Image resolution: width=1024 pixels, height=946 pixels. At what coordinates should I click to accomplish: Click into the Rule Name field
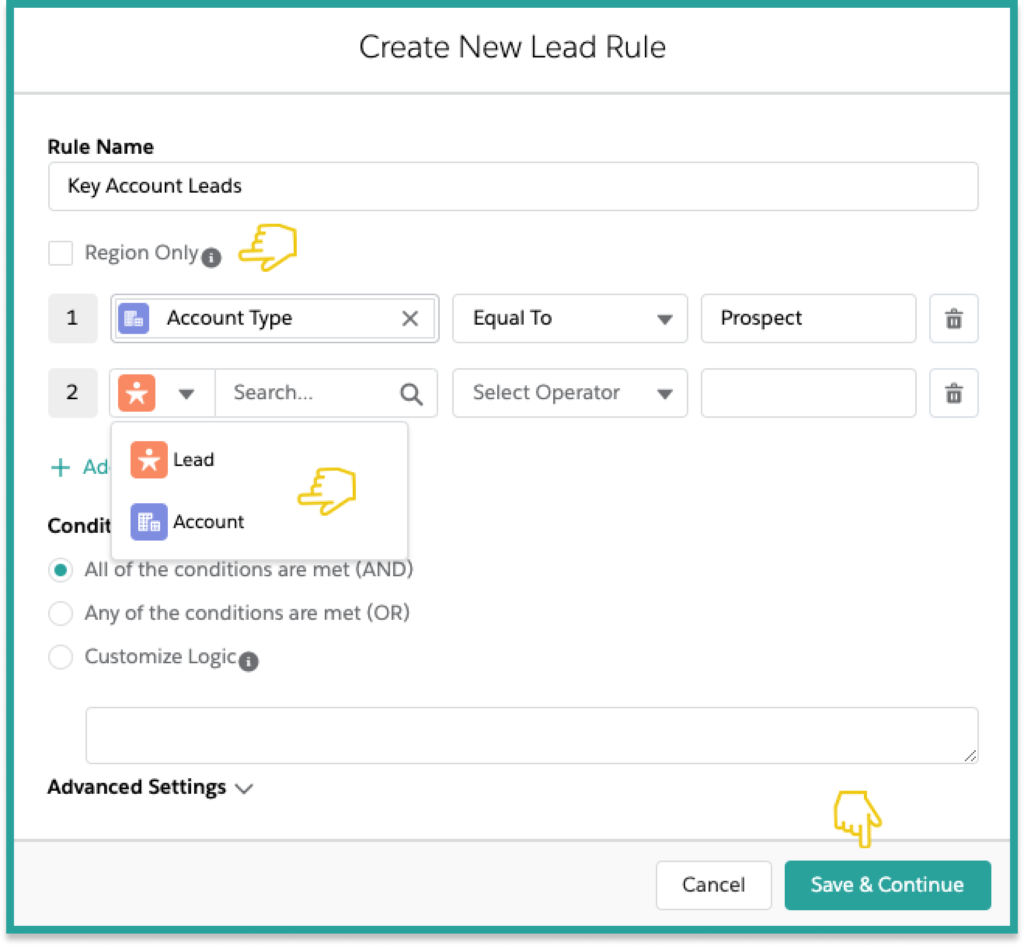pos(513,187)
